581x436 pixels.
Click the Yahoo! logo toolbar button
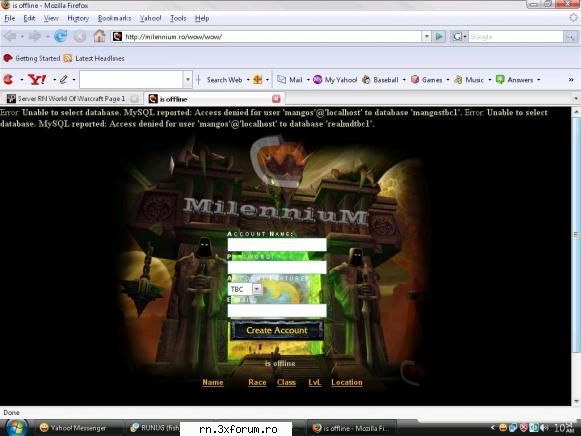(x=37, y=79)
